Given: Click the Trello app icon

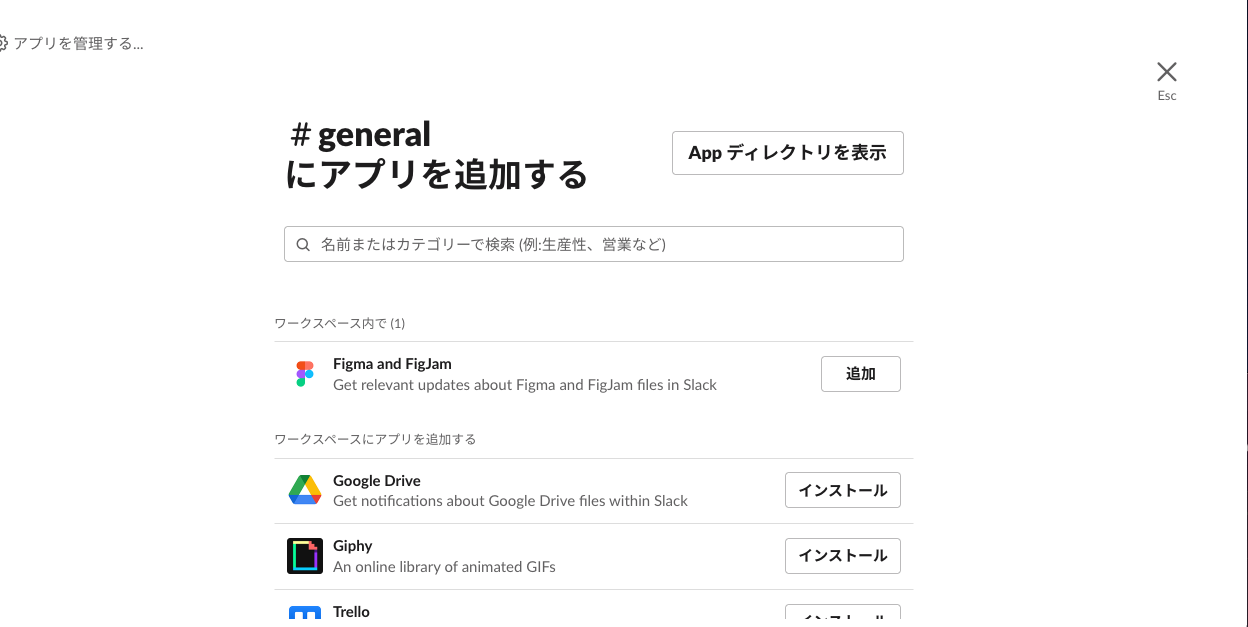Looking at the screenshot, I should coord(305,616).
